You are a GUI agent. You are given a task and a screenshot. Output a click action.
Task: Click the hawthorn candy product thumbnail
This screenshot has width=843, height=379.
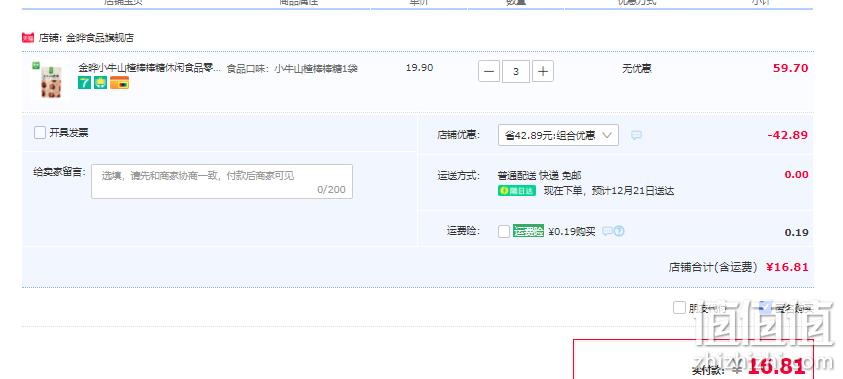click(51, 82)
